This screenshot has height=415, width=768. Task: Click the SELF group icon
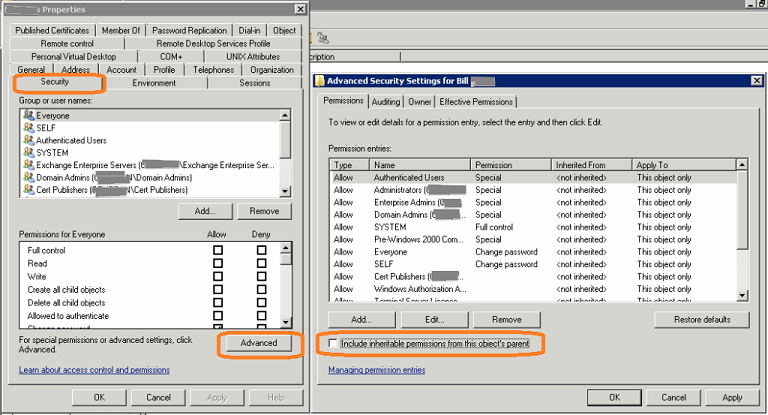point(28,127)
